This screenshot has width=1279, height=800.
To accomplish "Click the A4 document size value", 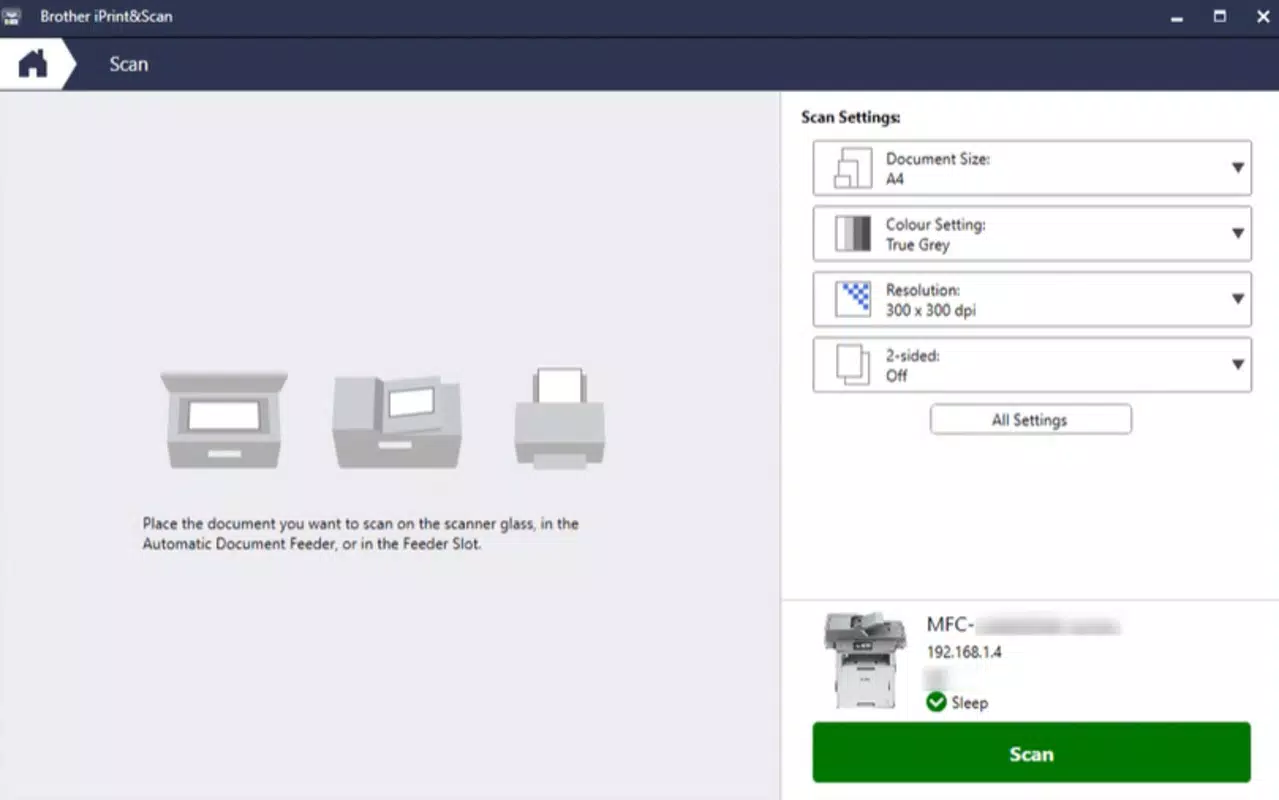I will (895, 179).
